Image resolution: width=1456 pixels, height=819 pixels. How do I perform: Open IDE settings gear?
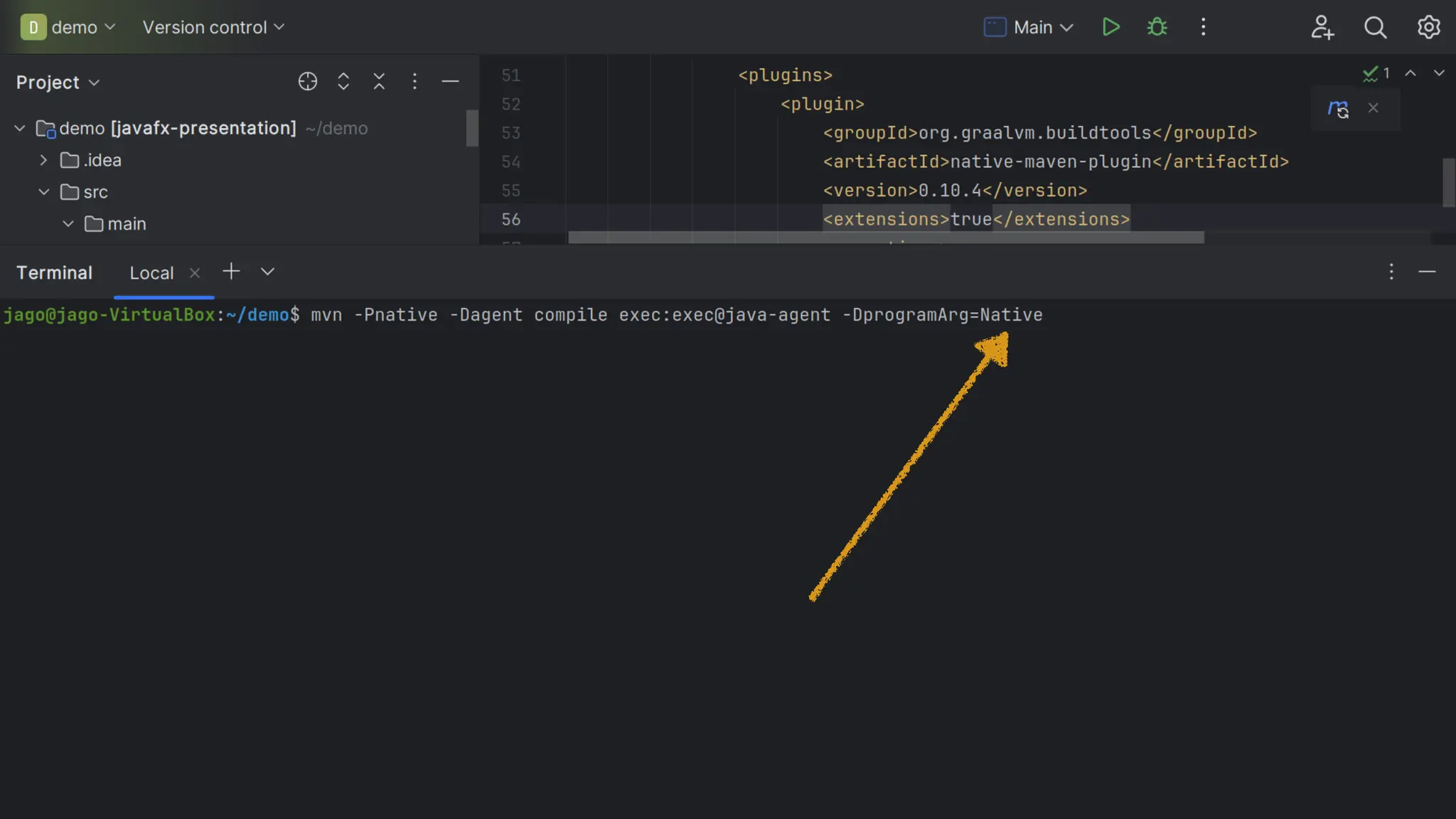[1428, 27]
